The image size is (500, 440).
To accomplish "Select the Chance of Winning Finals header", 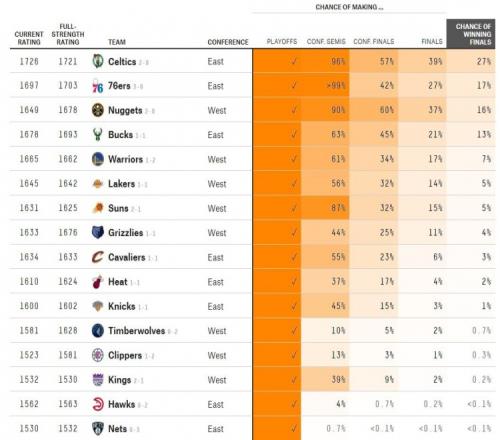I will click(471, 34).
